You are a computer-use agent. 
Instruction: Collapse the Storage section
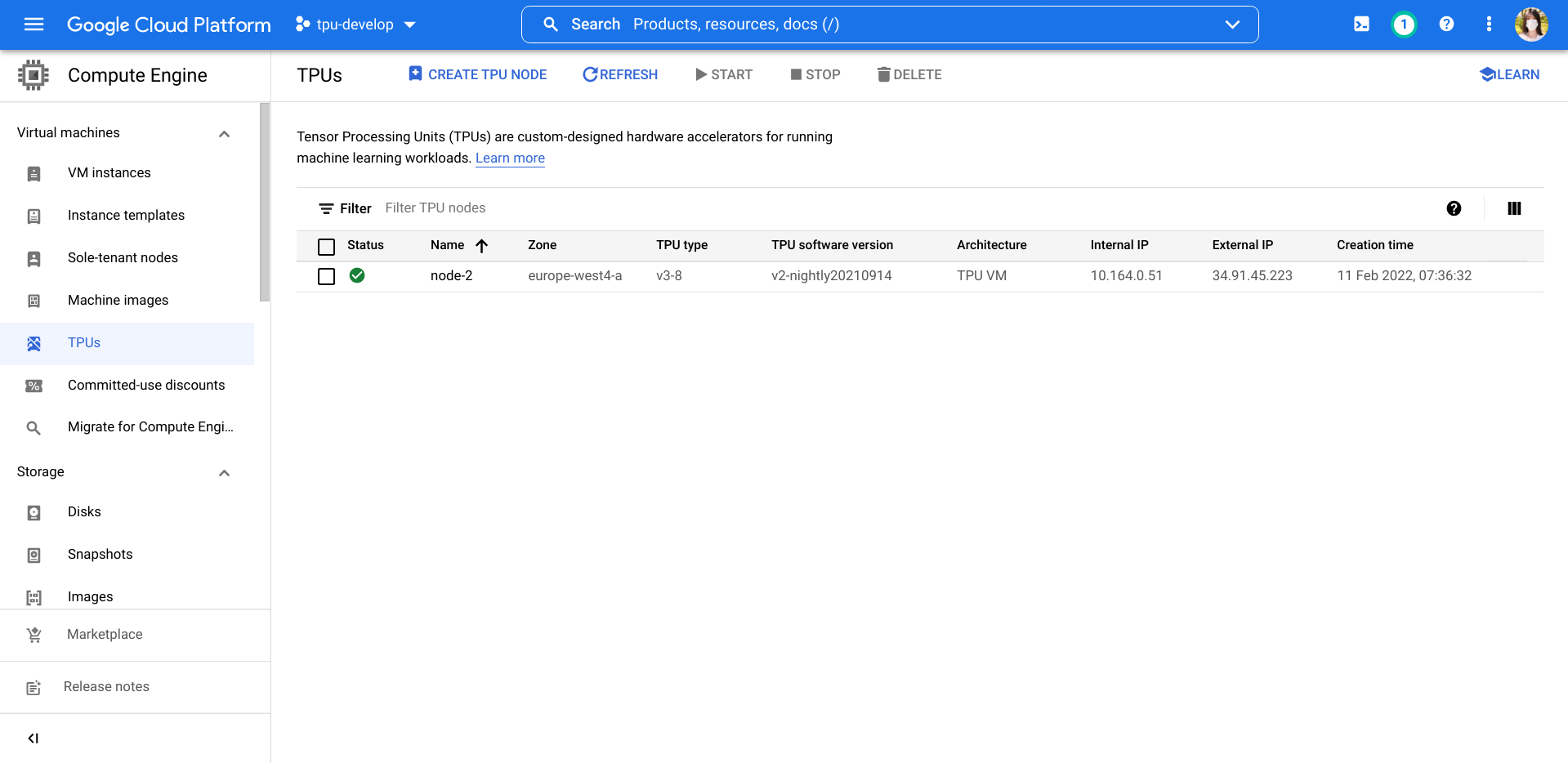point(224,472)
